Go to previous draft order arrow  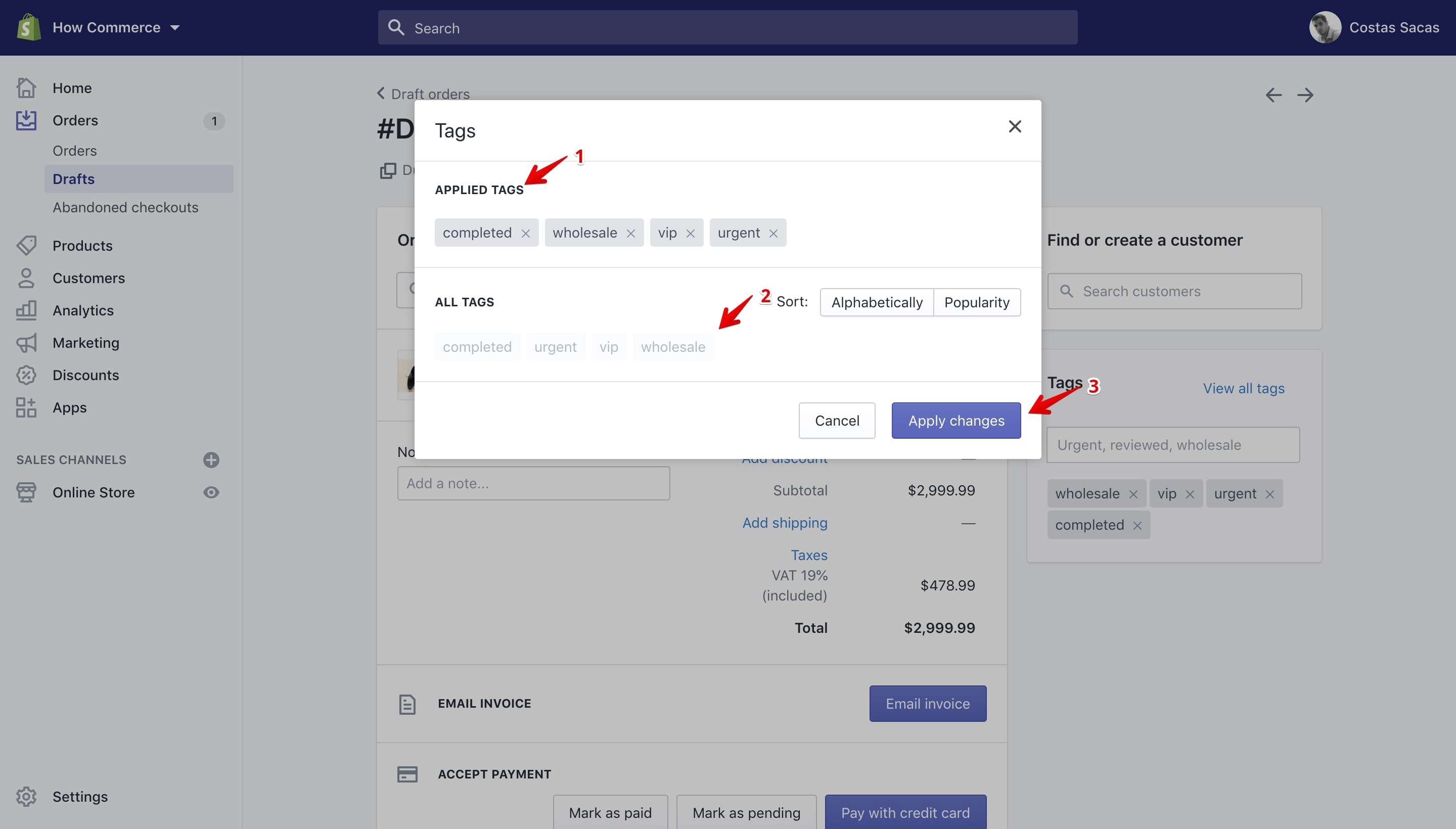pyautogui.click(x=1274, y=95)
